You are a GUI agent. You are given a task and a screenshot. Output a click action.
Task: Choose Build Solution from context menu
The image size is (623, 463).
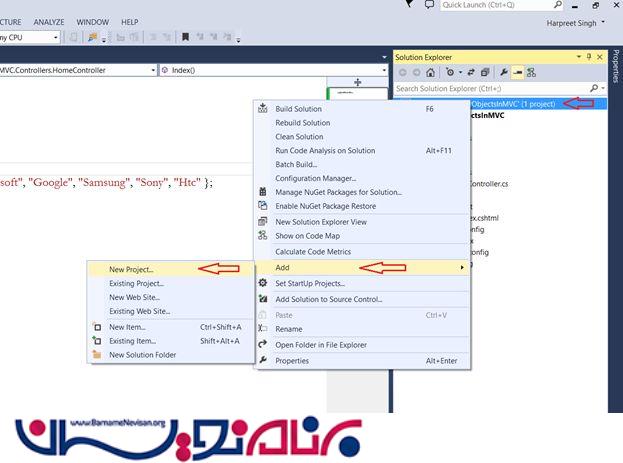(x=362, y=109)
